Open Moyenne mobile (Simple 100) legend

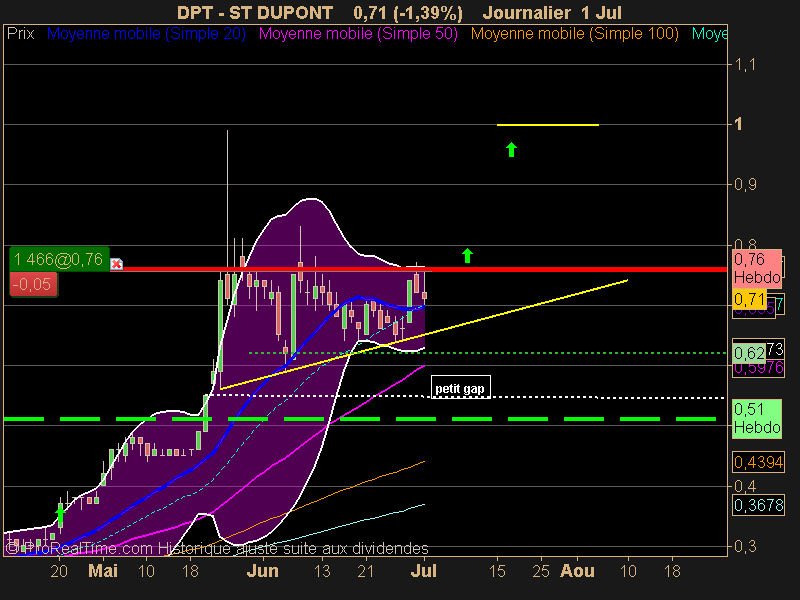[574, 34]
